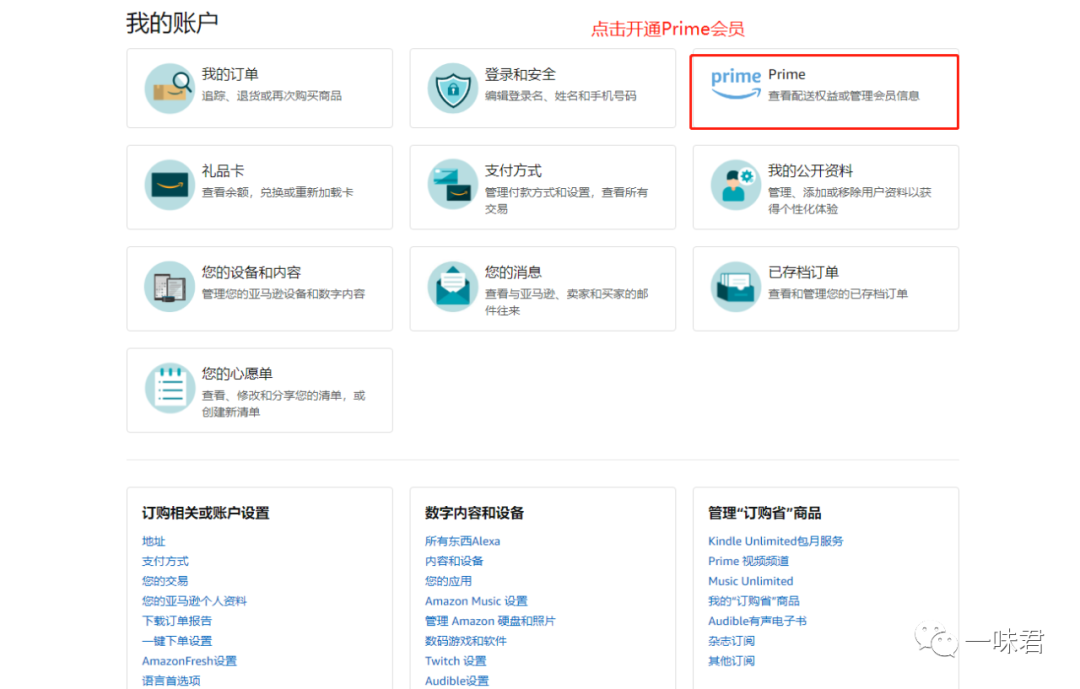Click 查看和管理您的已存档订单 description
The image size is (1080, 689).
(x=838, y=294)
